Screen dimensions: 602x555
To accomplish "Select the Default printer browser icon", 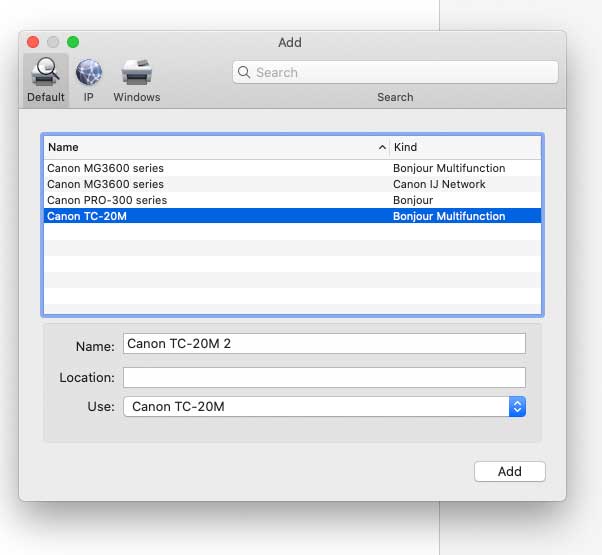I will (x=46, y=80).
